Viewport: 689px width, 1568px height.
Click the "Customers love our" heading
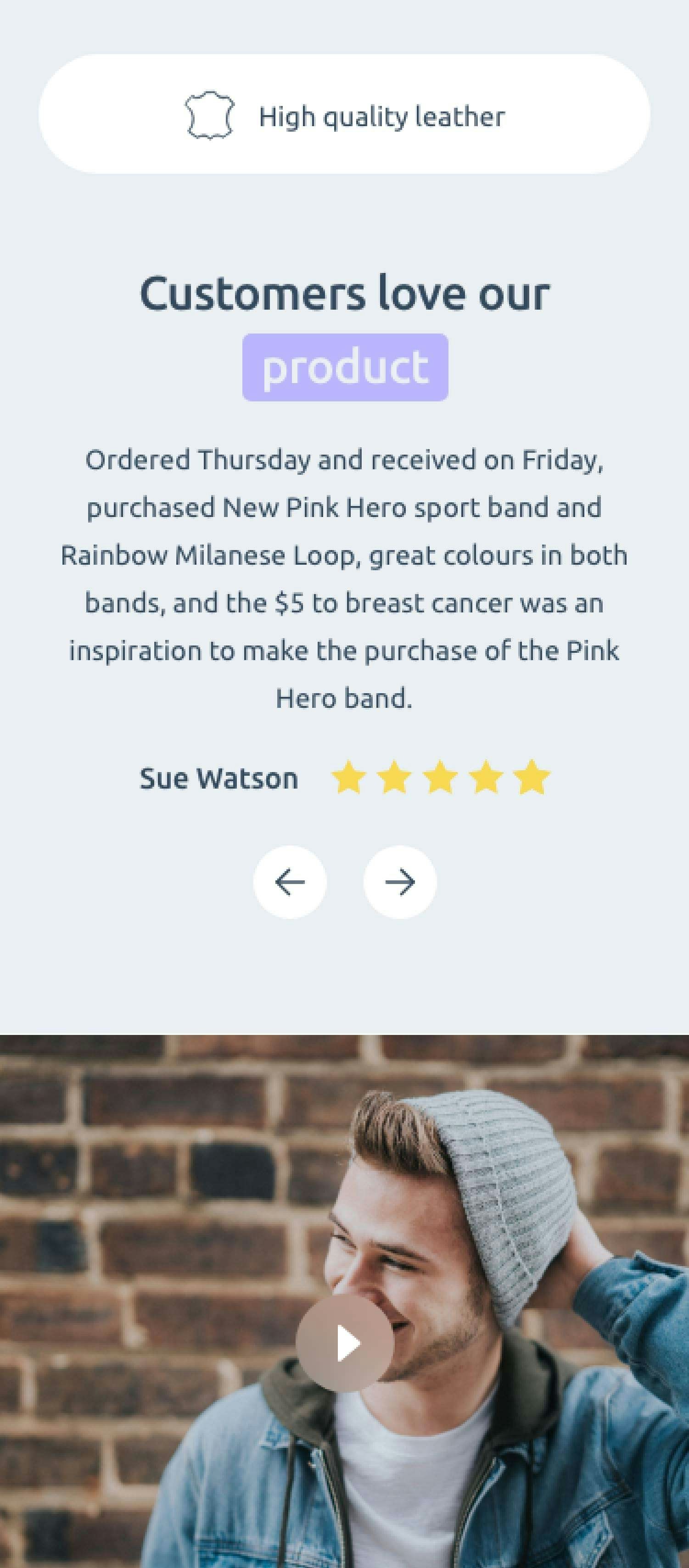pos(345,294)
